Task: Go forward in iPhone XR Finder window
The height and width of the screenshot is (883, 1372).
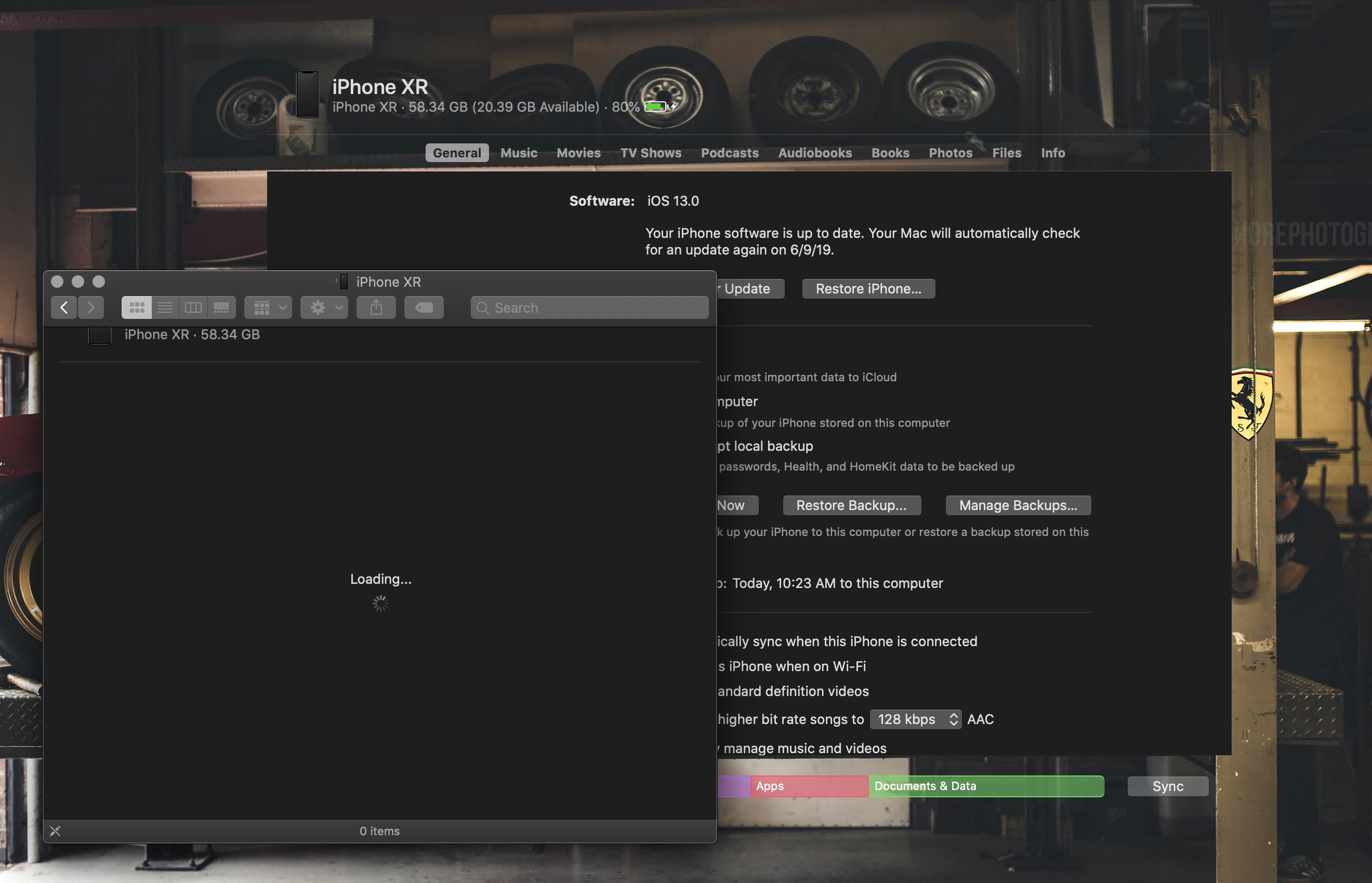Action: tap(90, 308)
